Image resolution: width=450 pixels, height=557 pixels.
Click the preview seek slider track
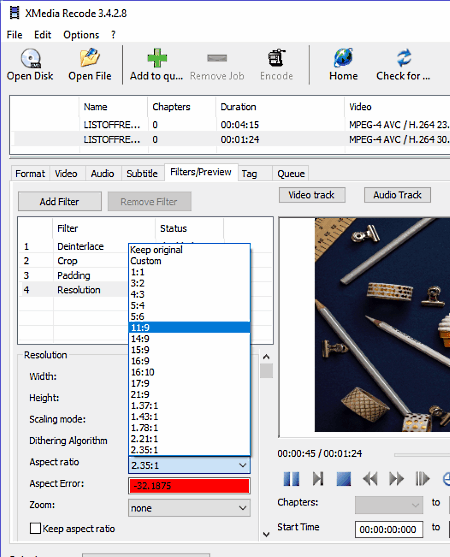point(422,454)
